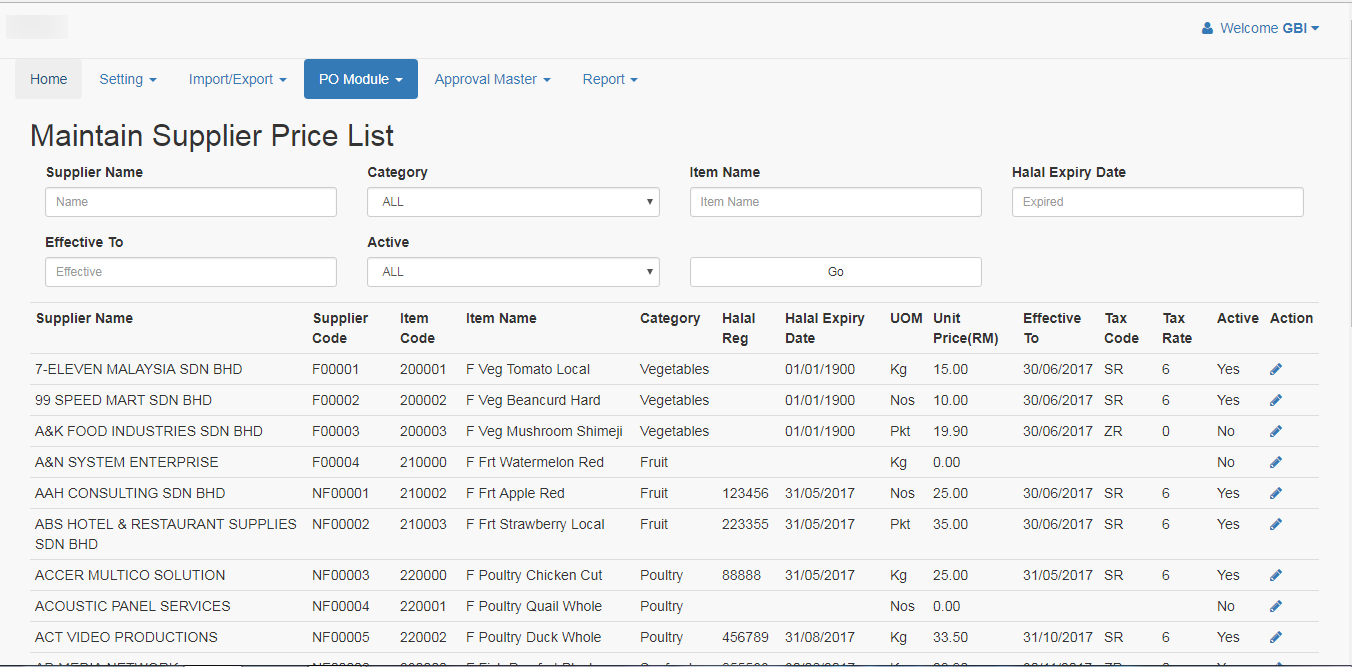
Task: Click the Supplier Name input field
Action: click(191, 202)
